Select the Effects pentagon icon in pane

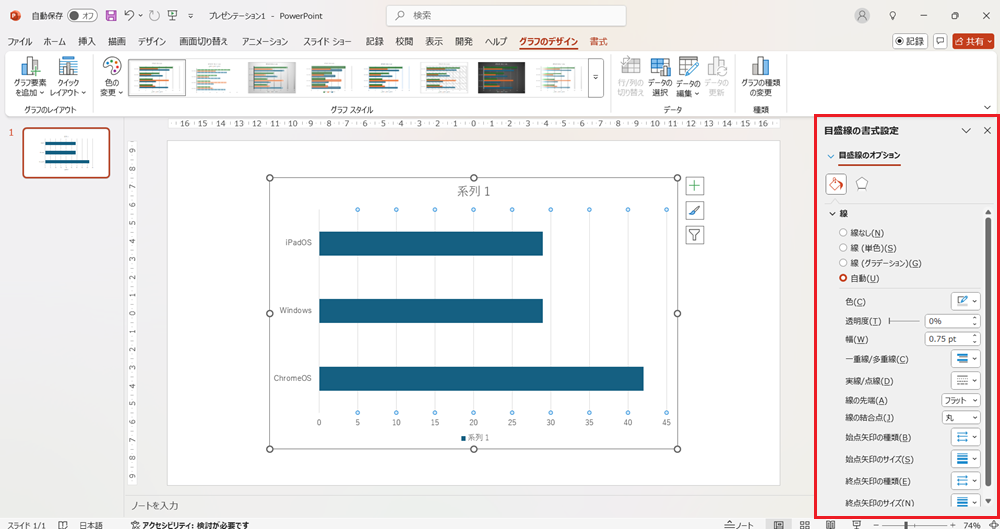(862, 184)
